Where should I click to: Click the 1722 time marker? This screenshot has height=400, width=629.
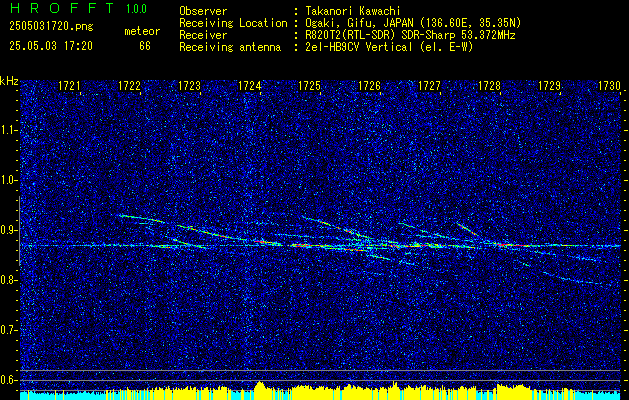click(x=130, y=86)
